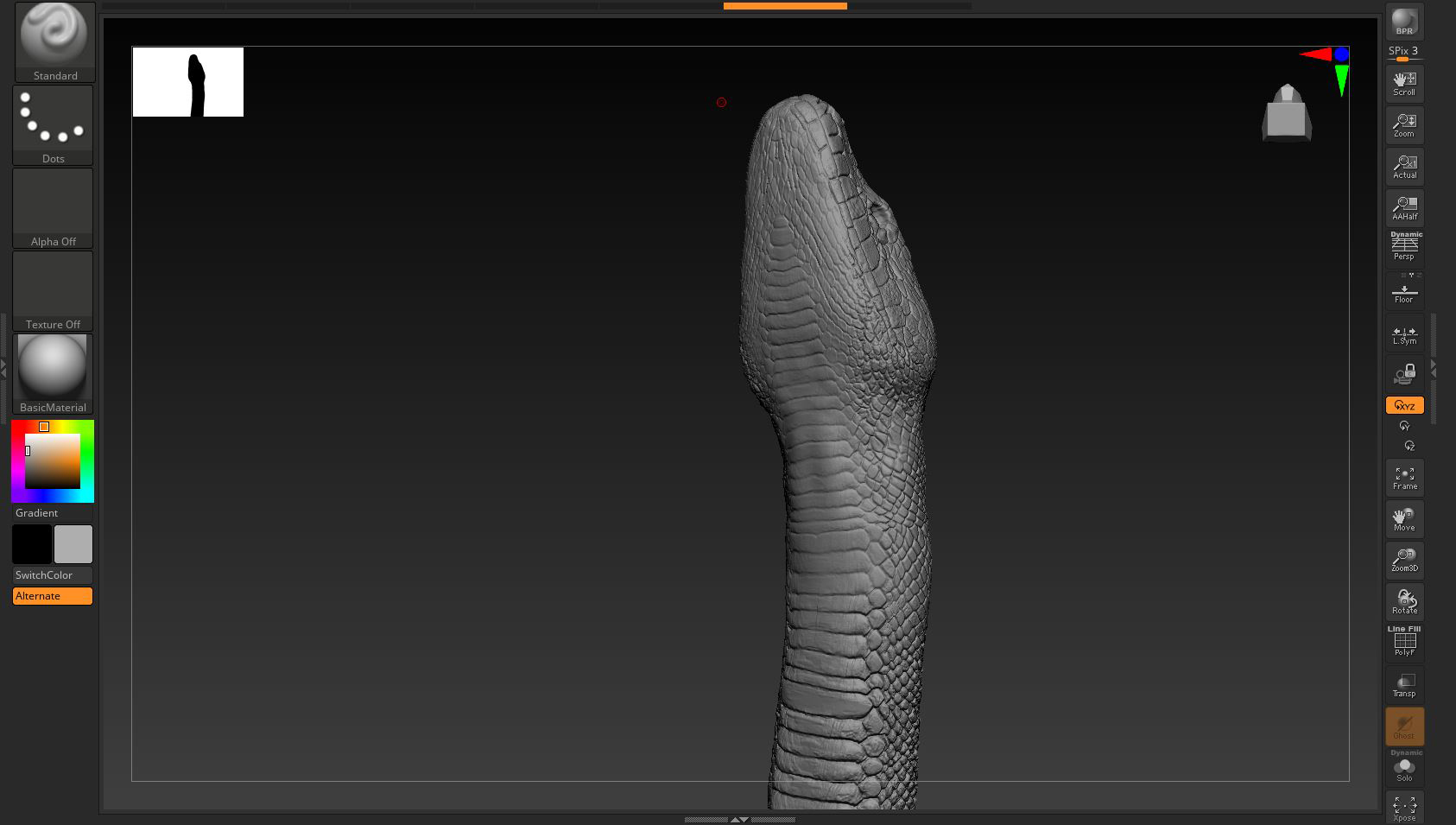The width and height of the screenshot is (1456, 825).
Task: Click the Frame icon to fit the mesh
Action: tap(1404, 477)
